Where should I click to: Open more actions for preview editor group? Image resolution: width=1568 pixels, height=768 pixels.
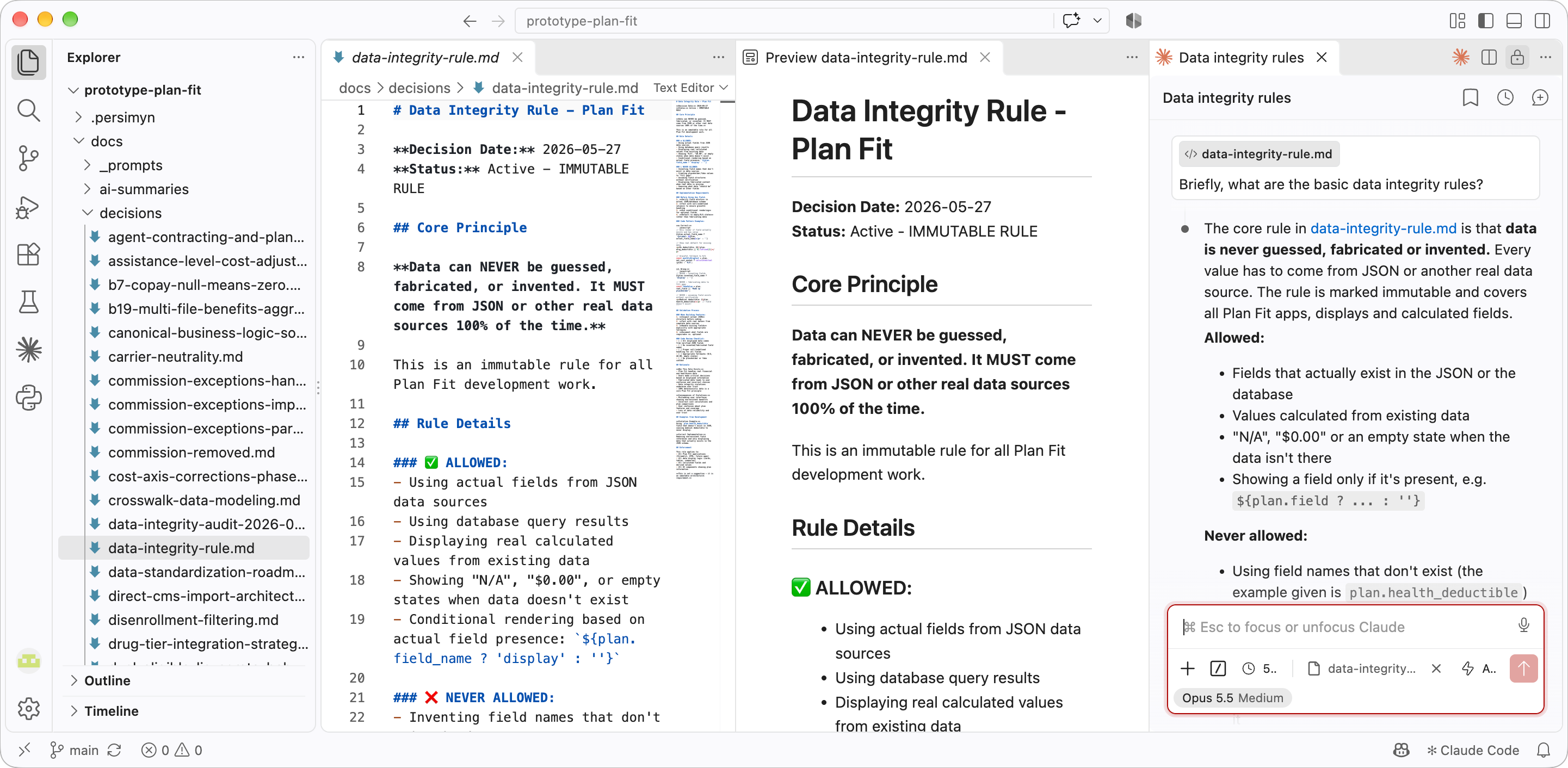click(x=1132, y=57)
